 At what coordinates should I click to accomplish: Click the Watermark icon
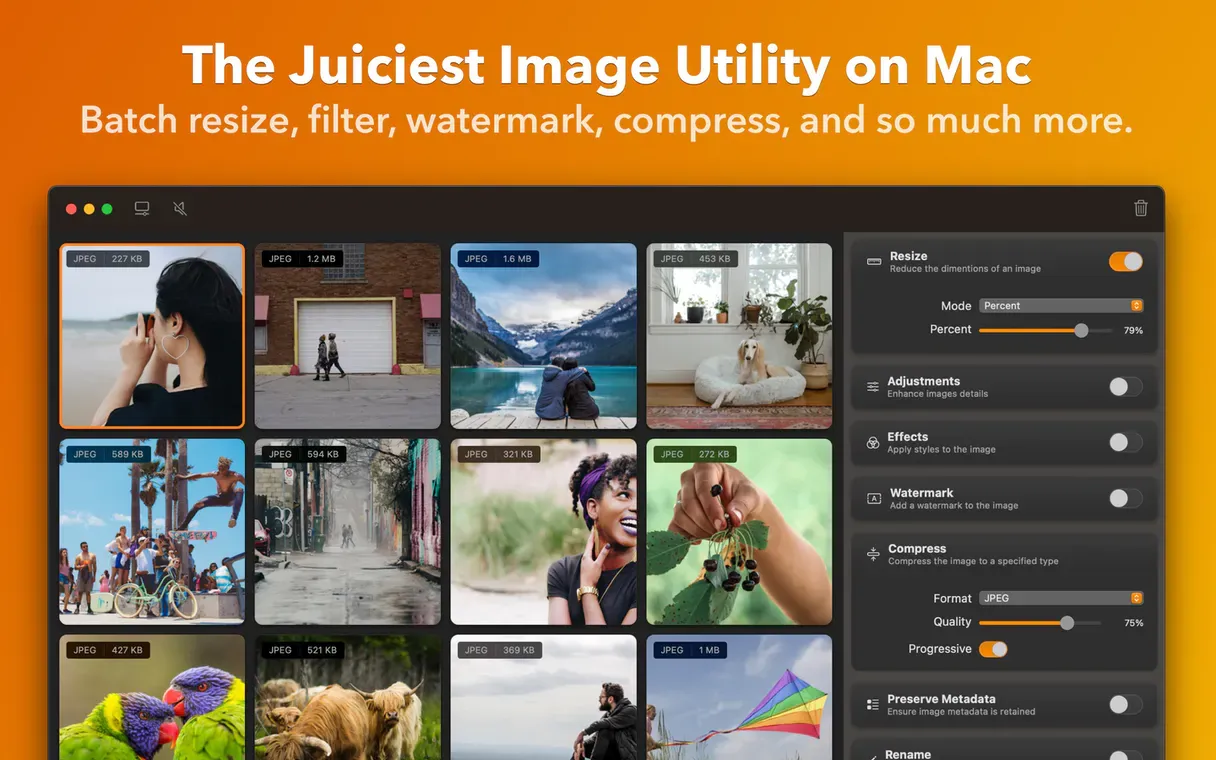(x=873, y=498)
